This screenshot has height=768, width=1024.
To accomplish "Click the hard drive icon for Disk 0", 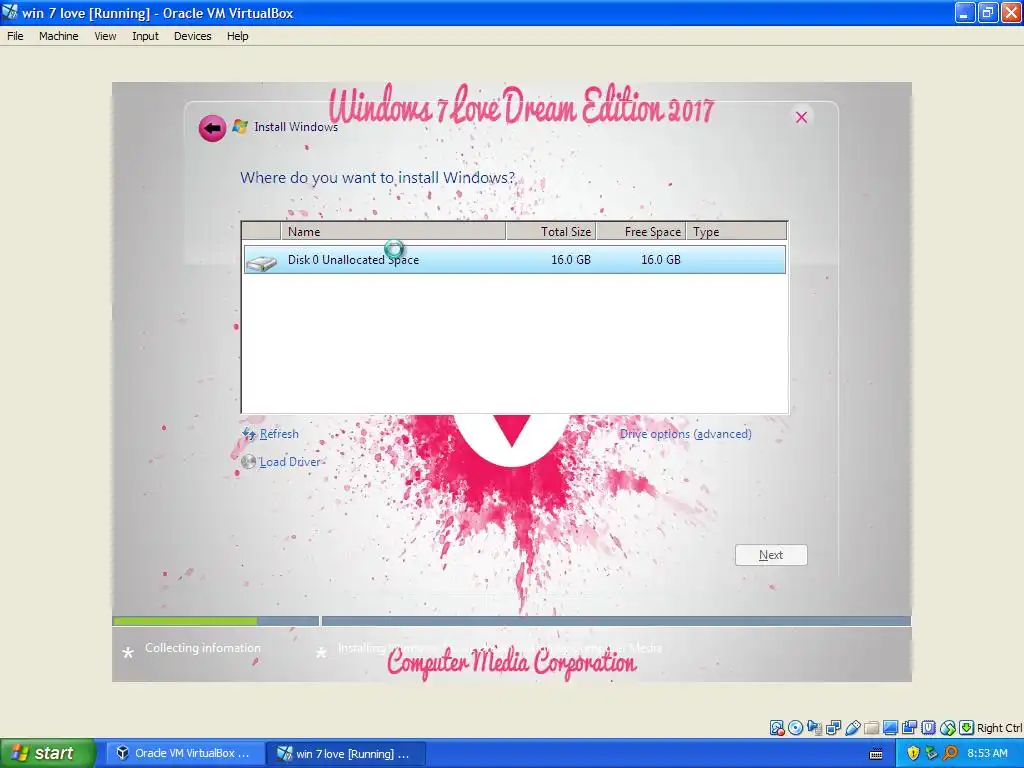I will [x=261, y=263].
